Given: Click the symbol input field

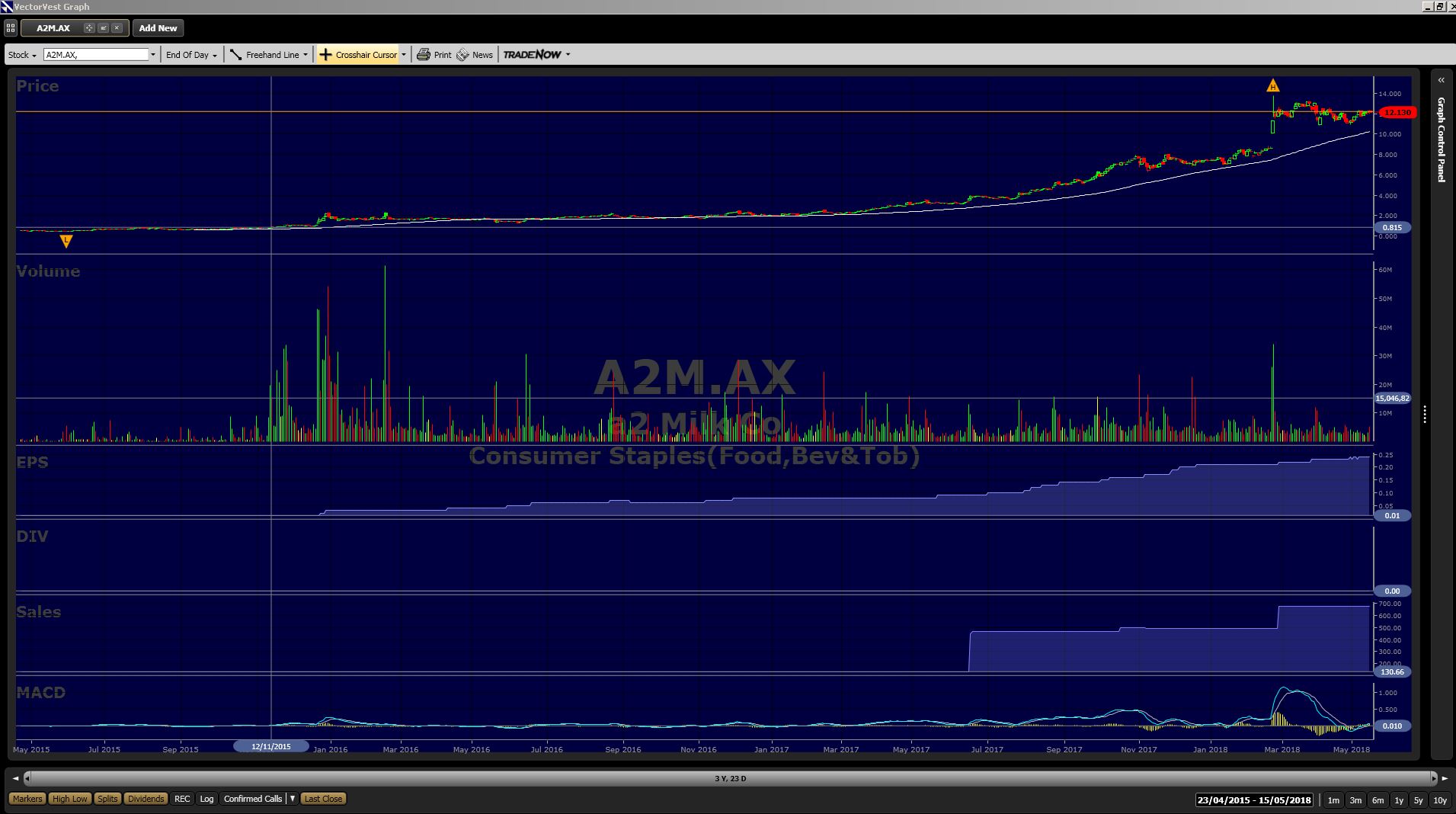Looking at the screenshot, I should click(96, 55).
